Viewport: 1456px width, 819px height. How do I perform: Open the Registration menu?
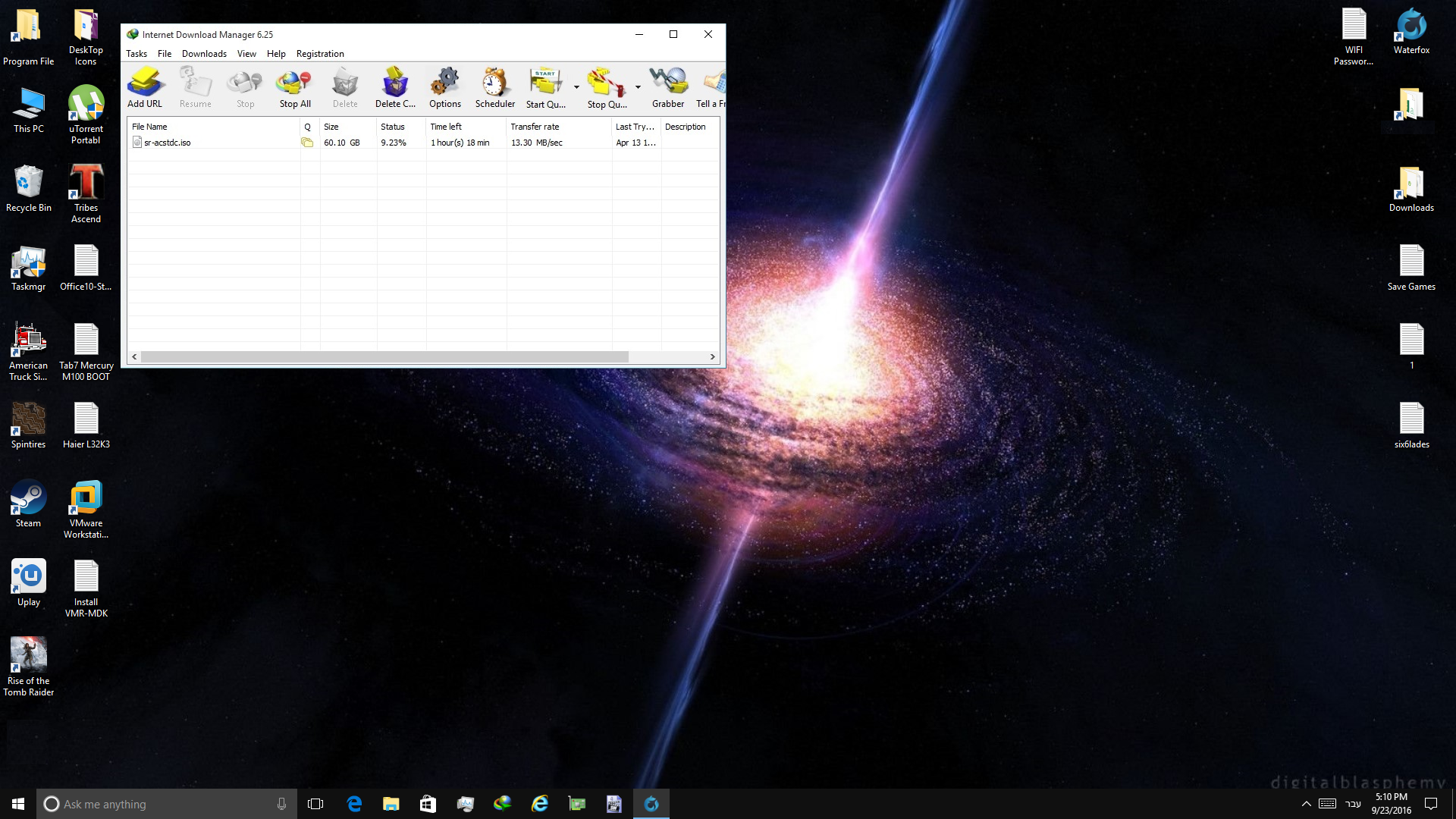pos(320,54)
